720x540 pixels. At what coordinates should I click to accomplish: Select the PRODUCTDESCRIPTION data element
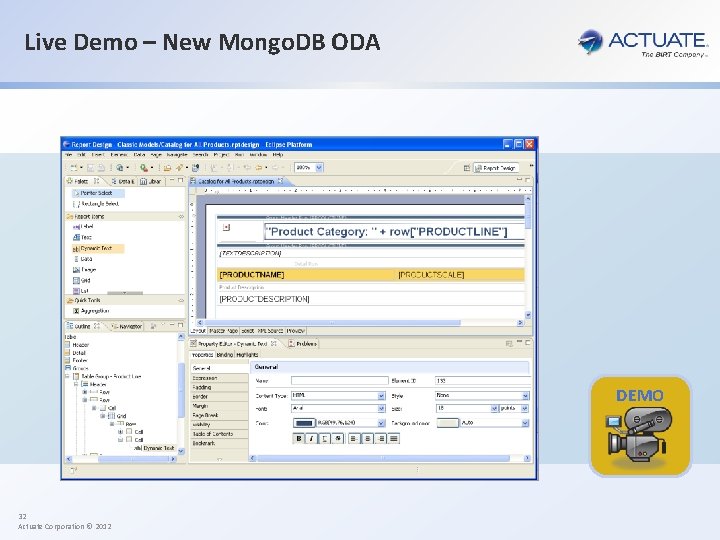click(264, 299)
